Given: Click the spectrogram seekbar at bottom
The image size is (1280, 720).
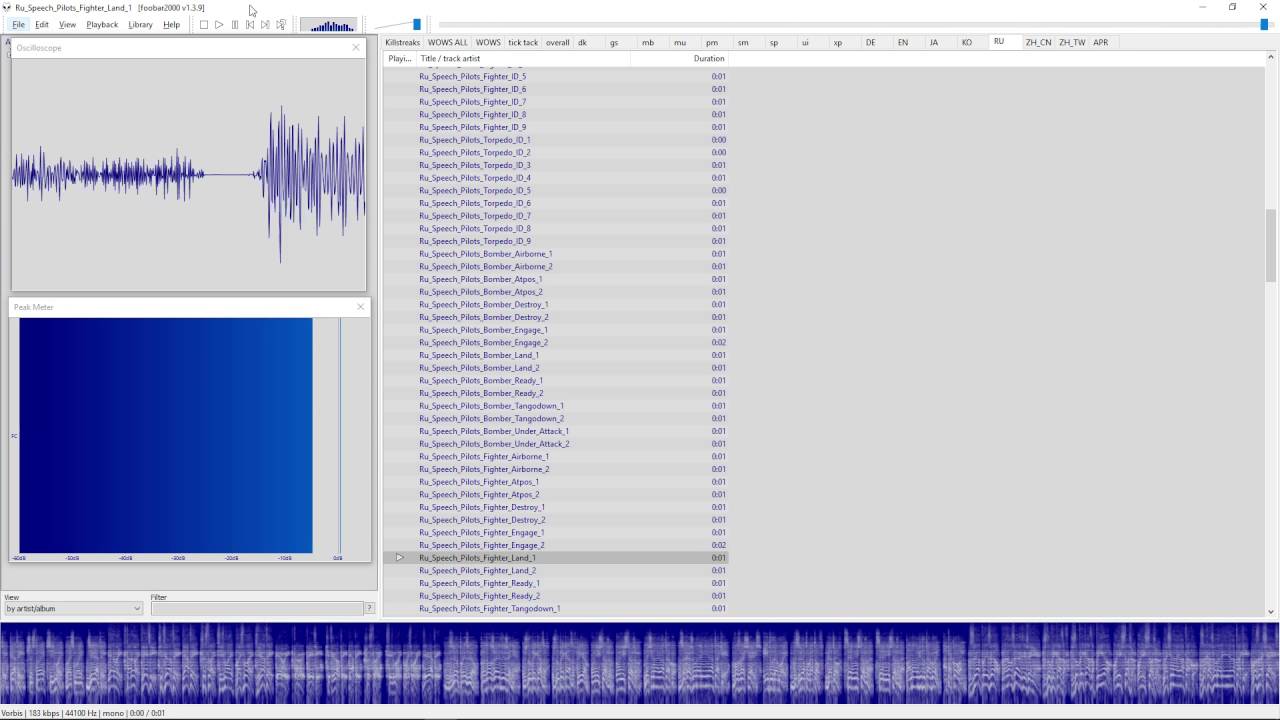Looking at the screenshot, I should click(640, 664).
